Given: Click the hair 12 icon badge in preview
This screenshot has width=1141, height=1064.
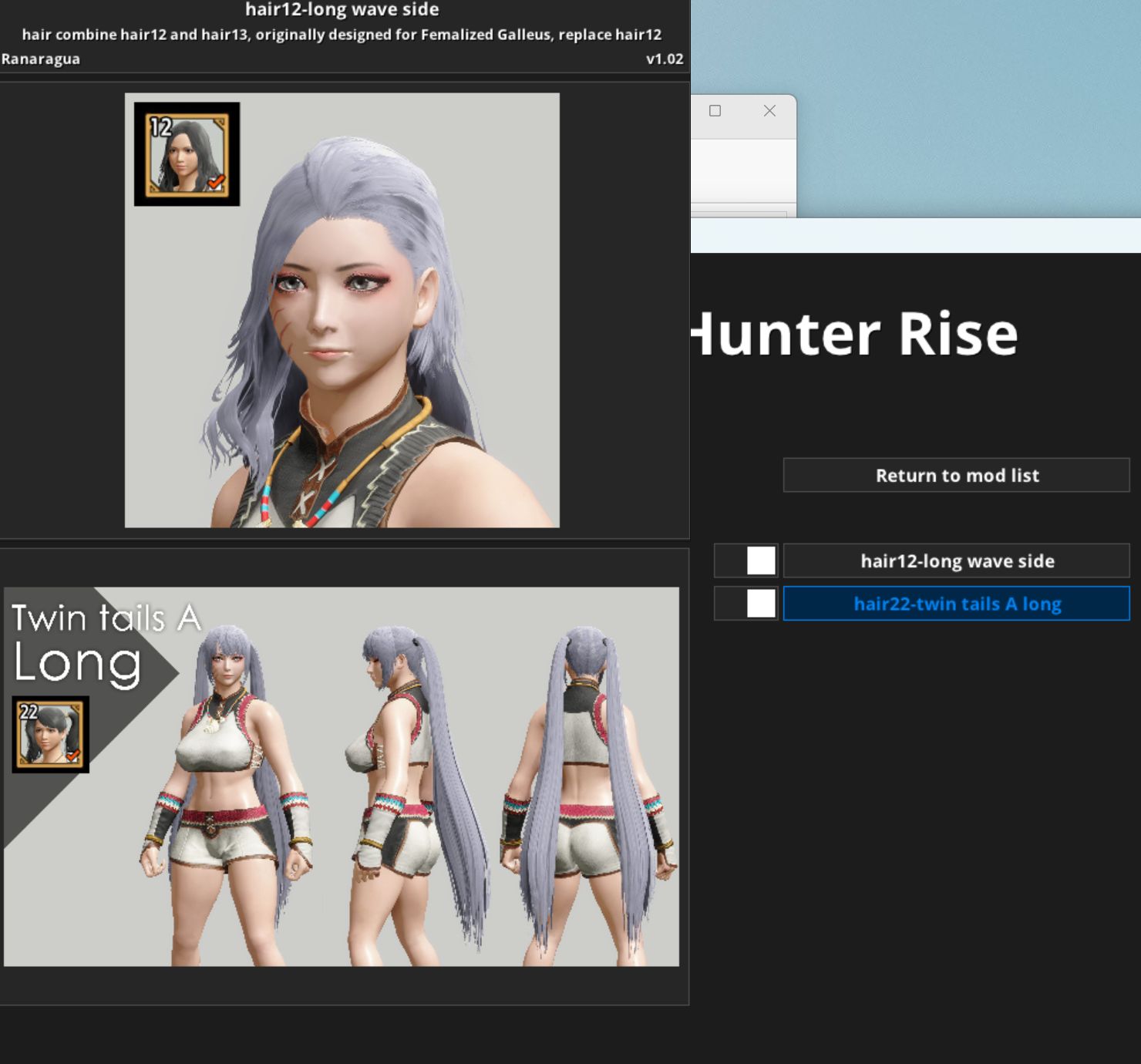Looking at the screenshot, I should (x=187, y=154).
